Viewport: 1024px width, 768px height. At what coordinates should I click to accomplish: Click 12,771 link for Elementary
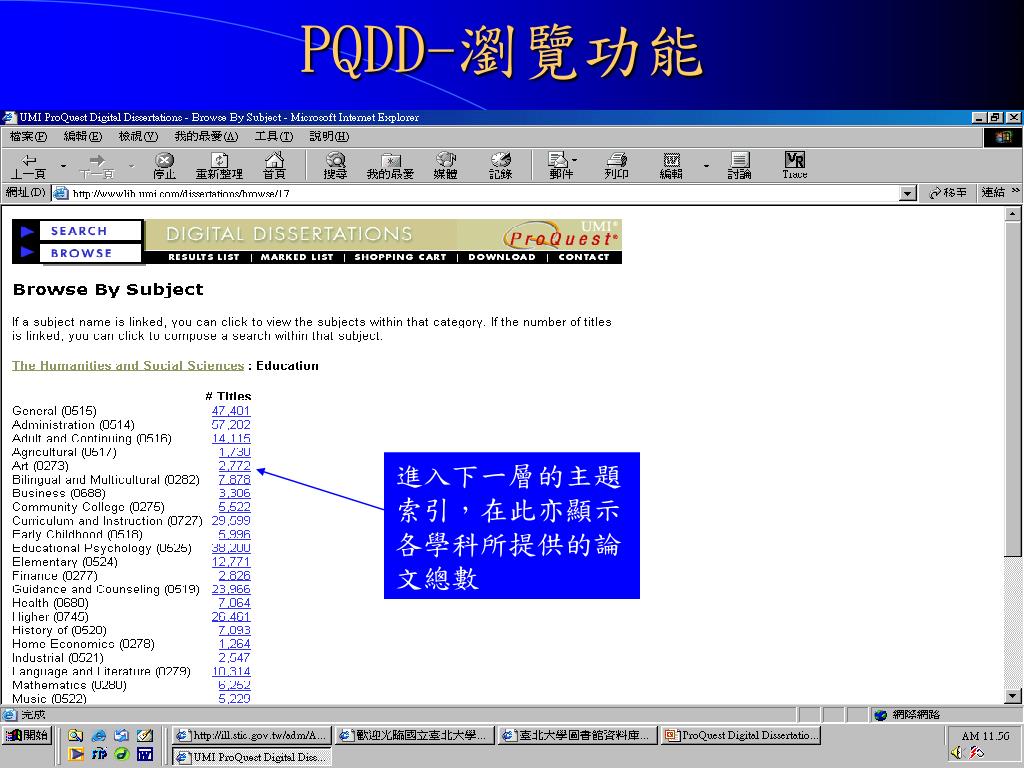pos(231,562)
